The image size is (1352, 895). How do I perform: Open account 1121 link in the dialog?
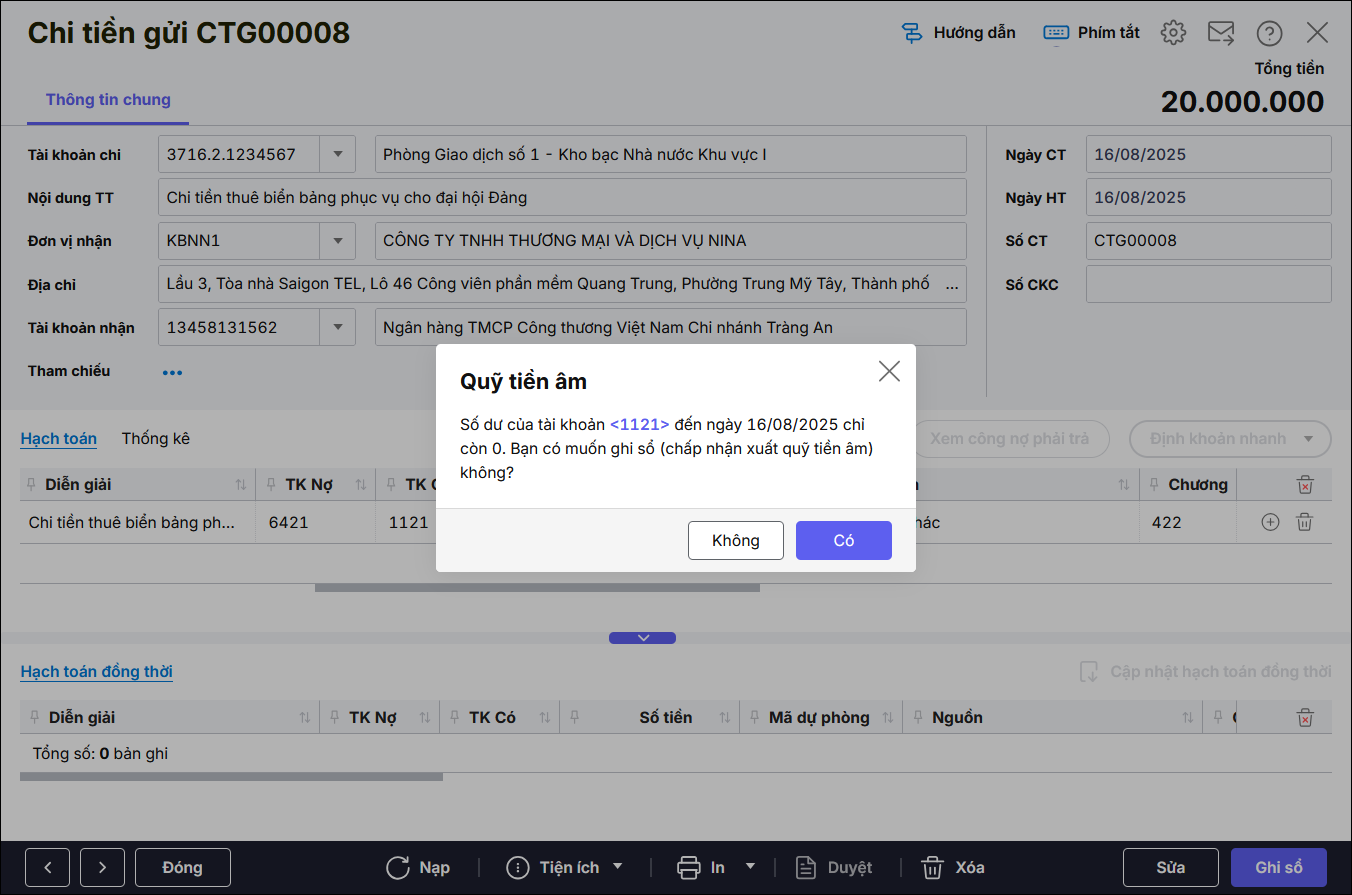coord(640,425)
